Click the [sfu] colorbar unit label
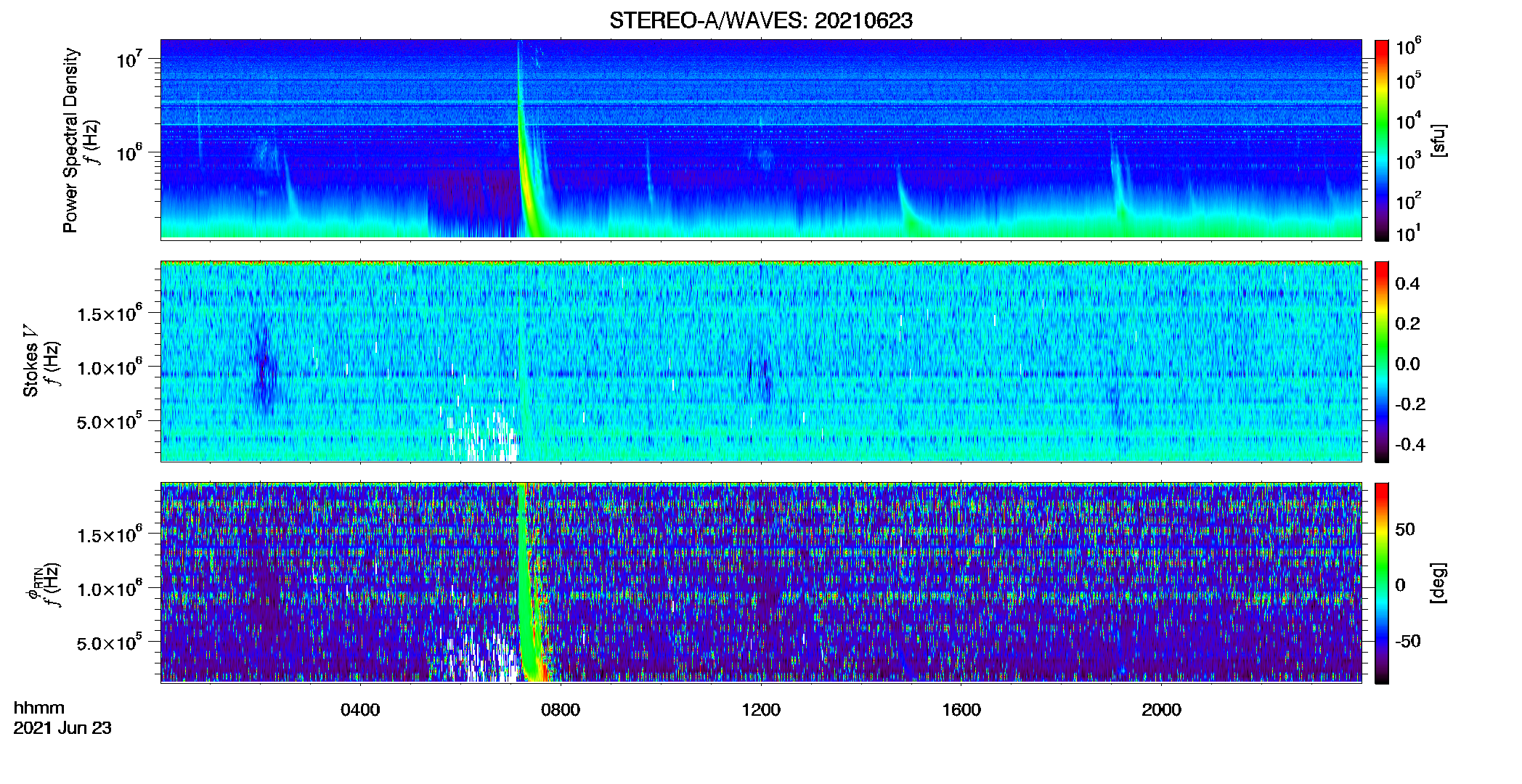This screenshot has height=784, width=1522. [x=1438, y=141]
